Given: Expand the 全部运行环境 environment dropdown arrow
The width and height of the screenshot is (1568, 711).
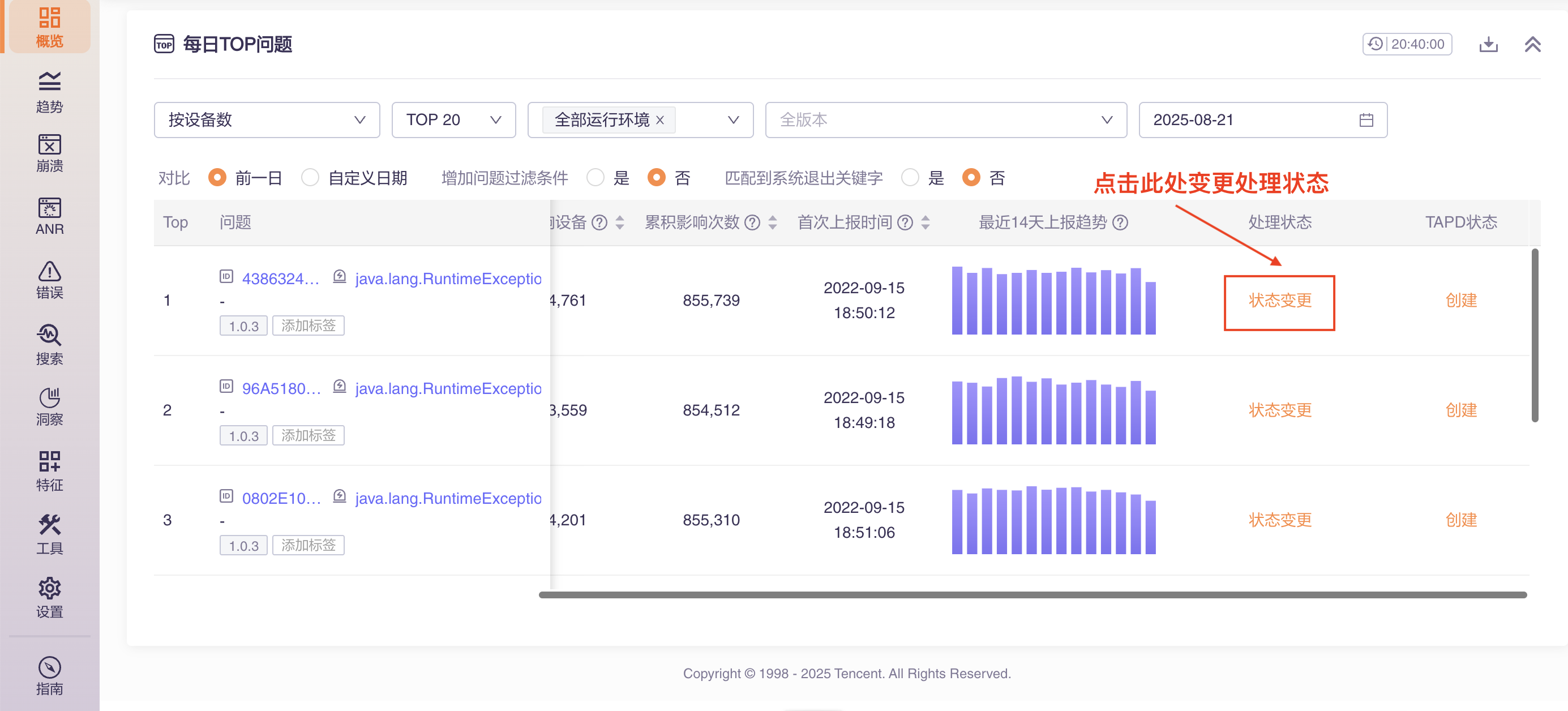Looking at the screenshot, I should 734,120.
